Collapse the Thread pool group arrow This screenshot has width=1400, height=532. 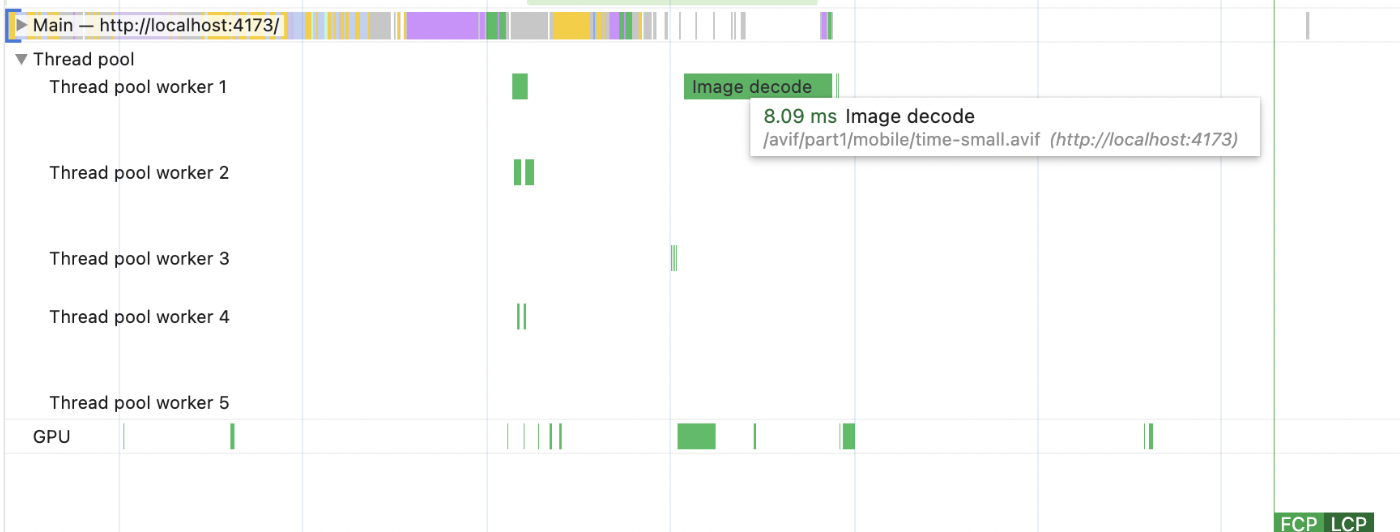pyautogui.click(x=22, y=60)
